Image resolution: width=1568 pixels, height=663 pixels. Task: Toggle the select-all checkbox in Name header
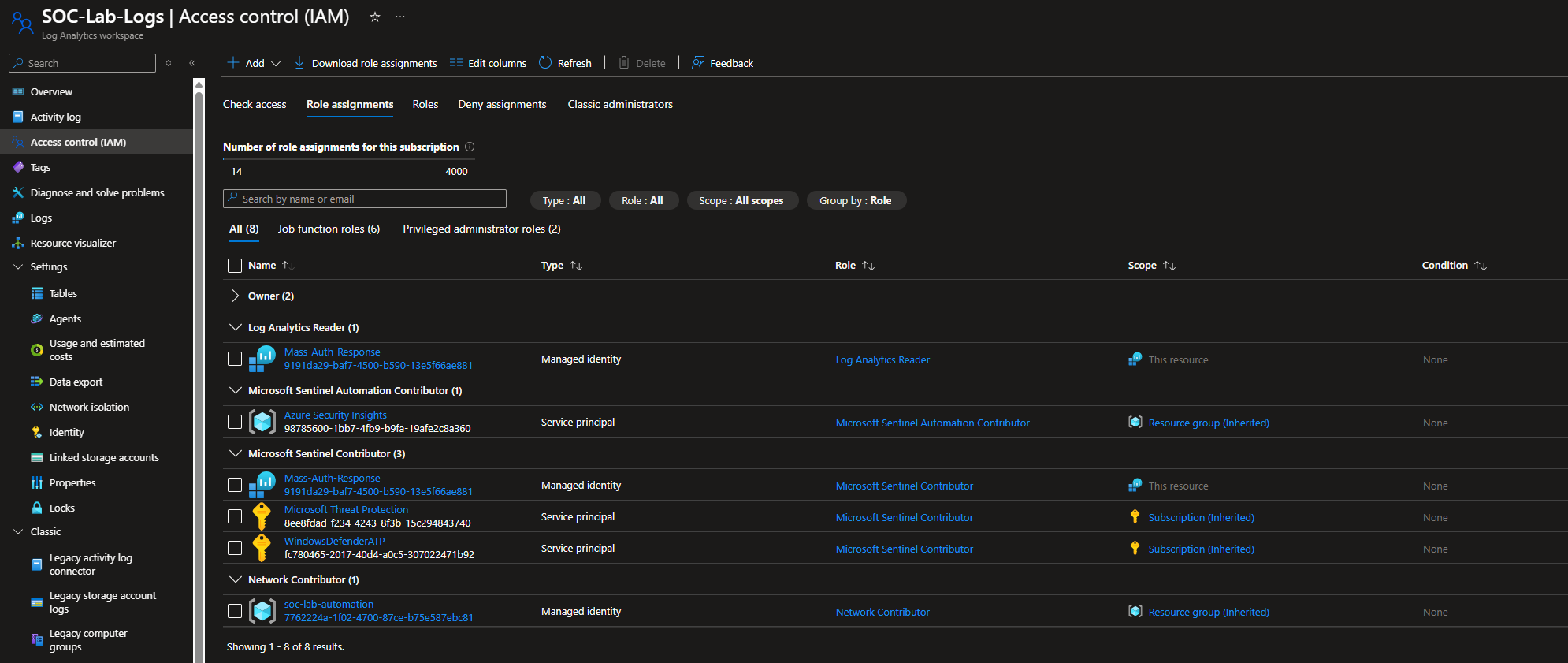point(235,266)
